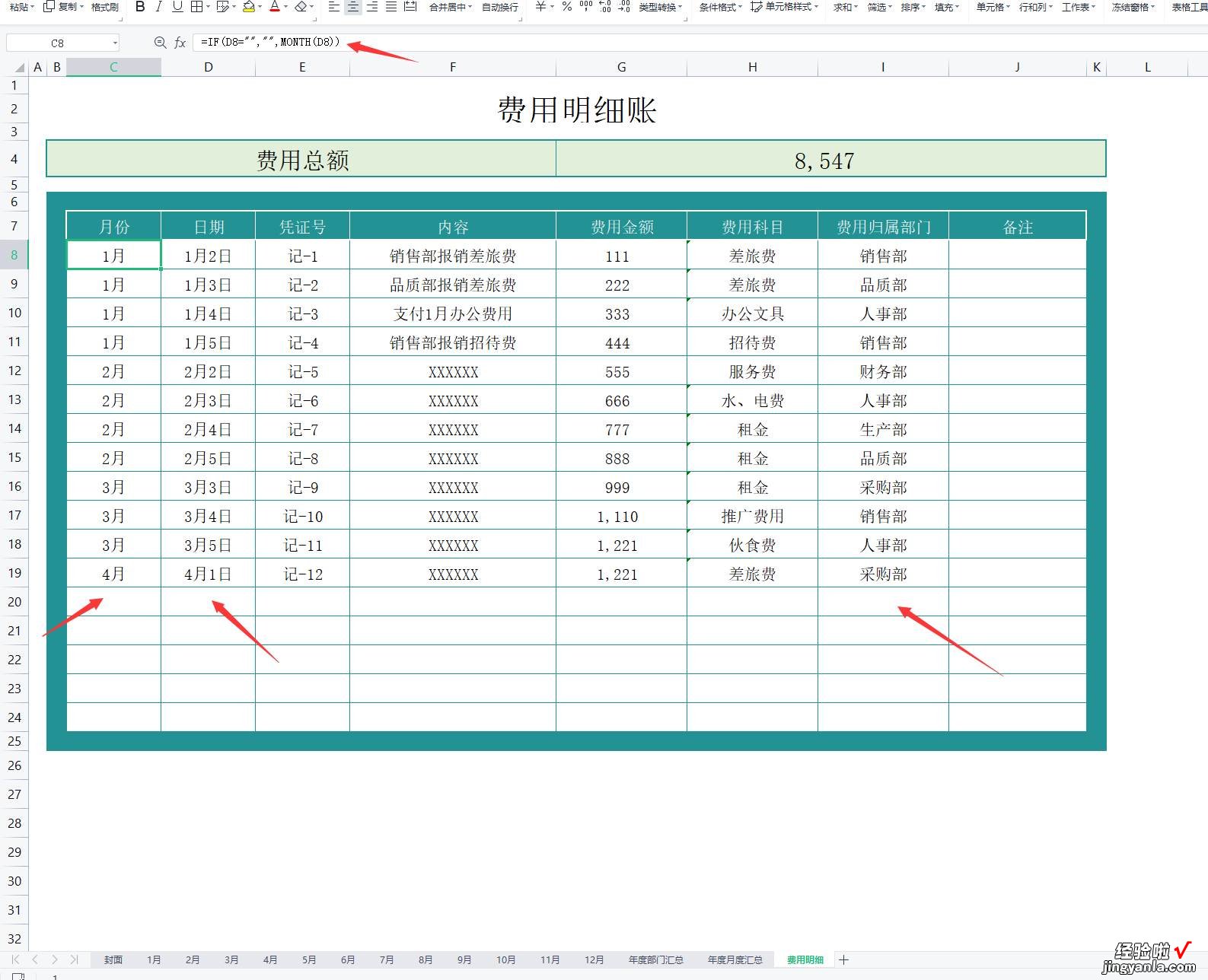Viewport: 1208px width, 980px height.
Task: Align text center horizontally
Action: click(x=353, y=7)
